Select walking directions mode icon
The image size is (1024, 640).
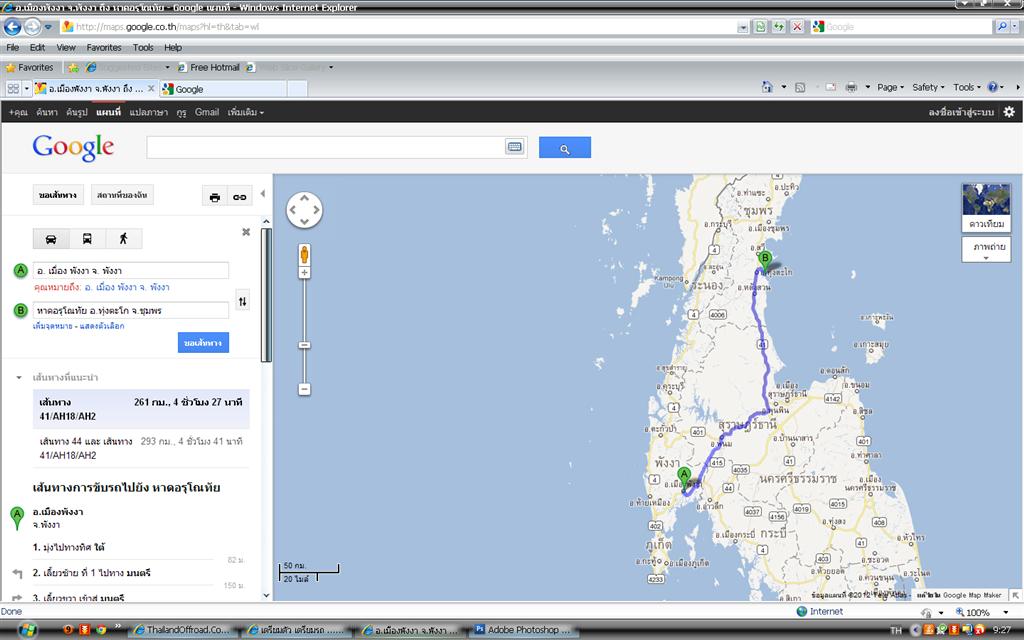click(x=124, y=239)
